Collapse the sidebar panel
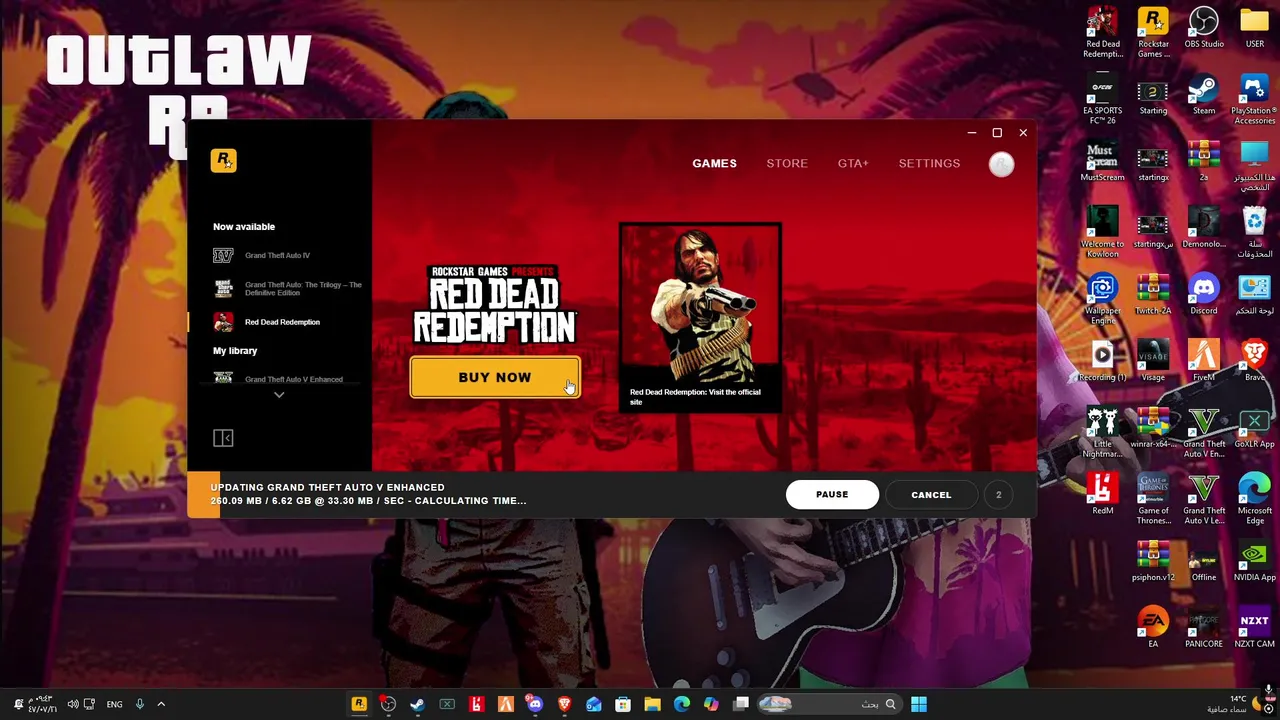This screenshot has height=720, width=1280. coord(223,438)
